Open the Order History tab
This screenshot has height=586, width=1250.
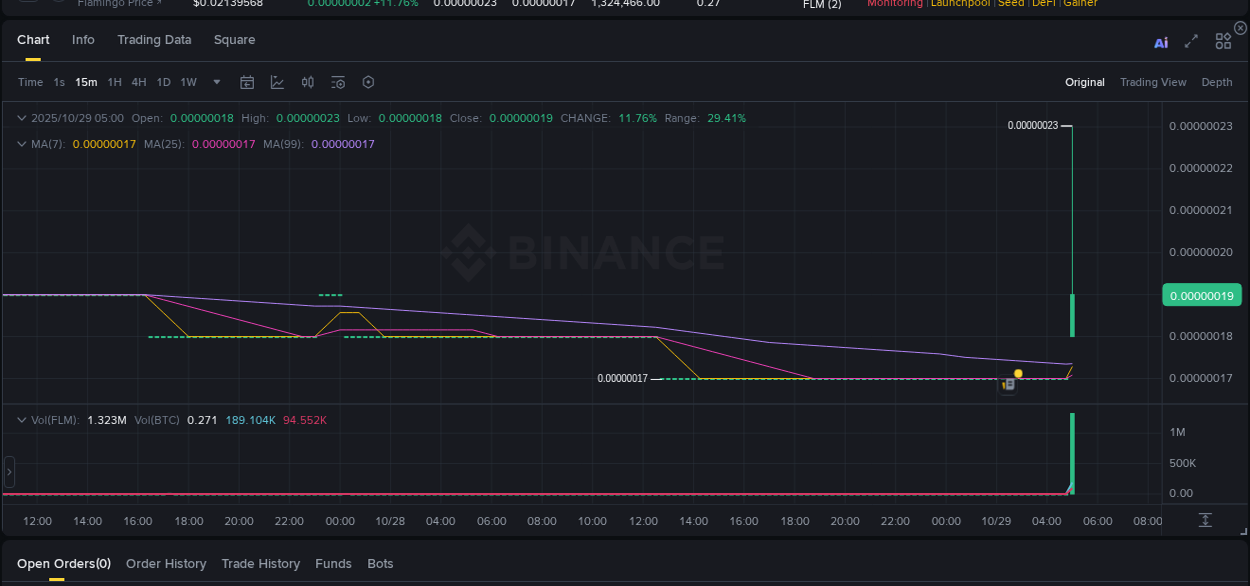166,563
